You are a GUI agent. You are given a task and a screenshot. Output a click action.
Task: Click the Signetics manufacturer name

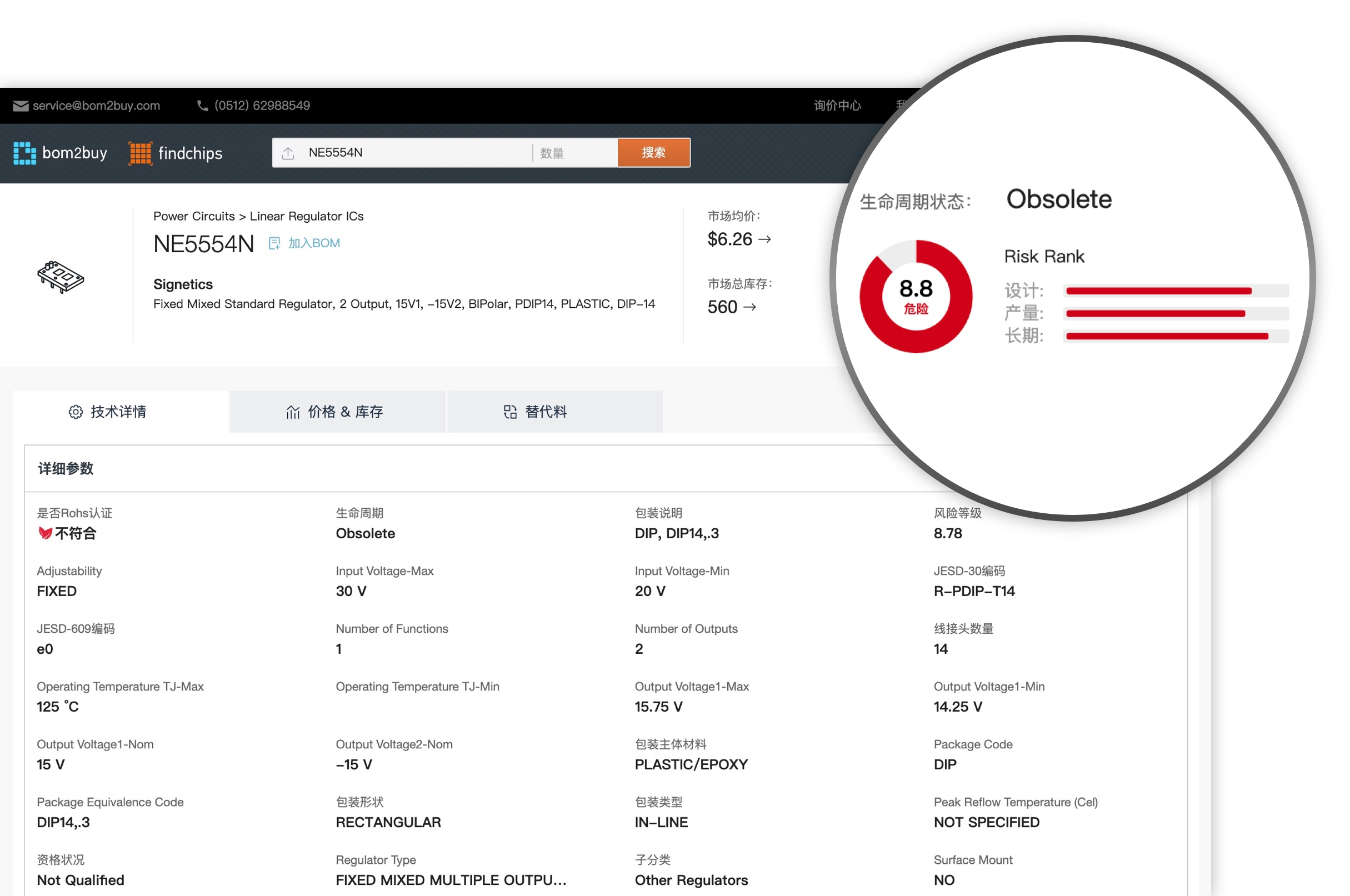[x=183, y=284]
